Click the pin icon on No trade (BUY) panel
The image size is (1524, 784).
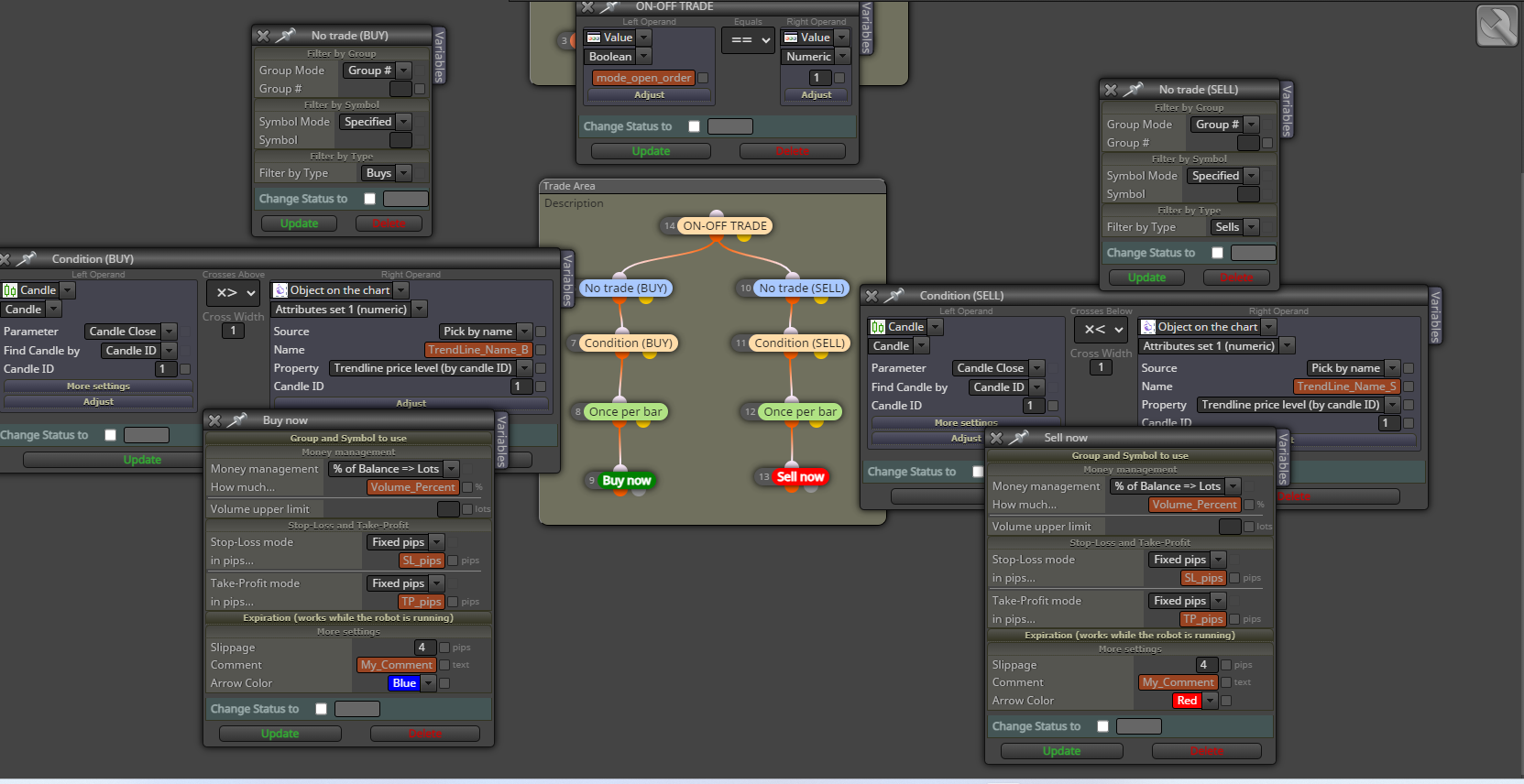click(286, 36)
